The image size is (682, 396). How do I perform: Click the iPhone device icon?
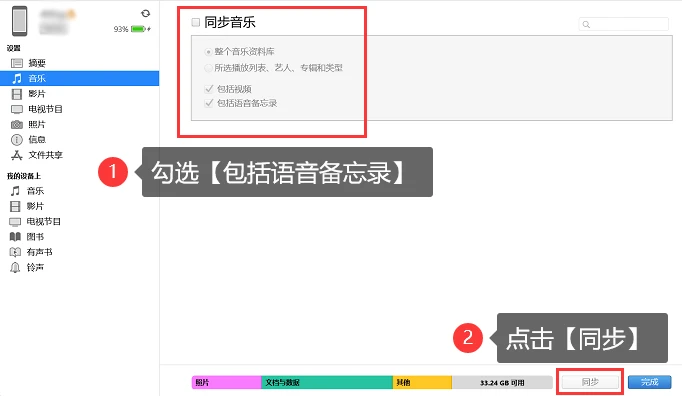pyautogui.click(x=20, y=21)
